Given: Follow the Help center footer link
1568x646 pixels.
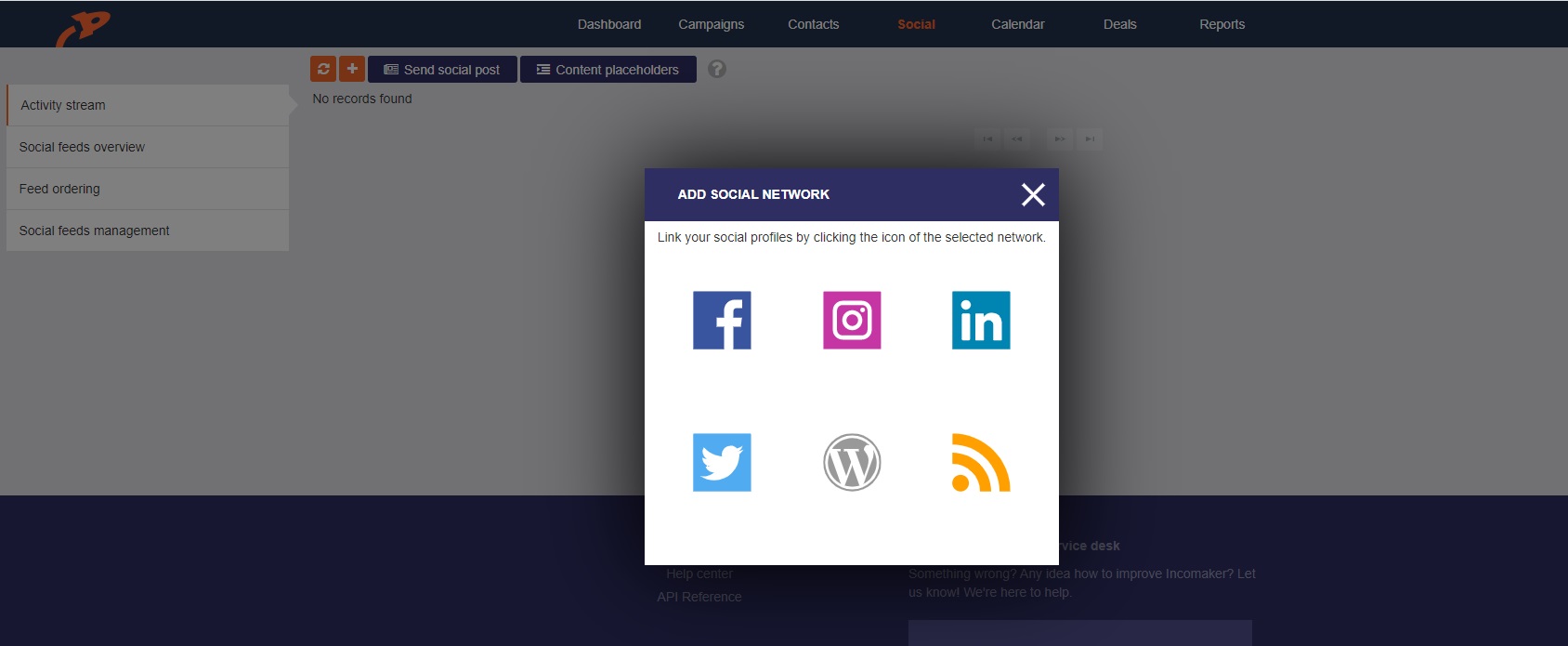Looking at the screenshot, I should click(x=699, y=573).
